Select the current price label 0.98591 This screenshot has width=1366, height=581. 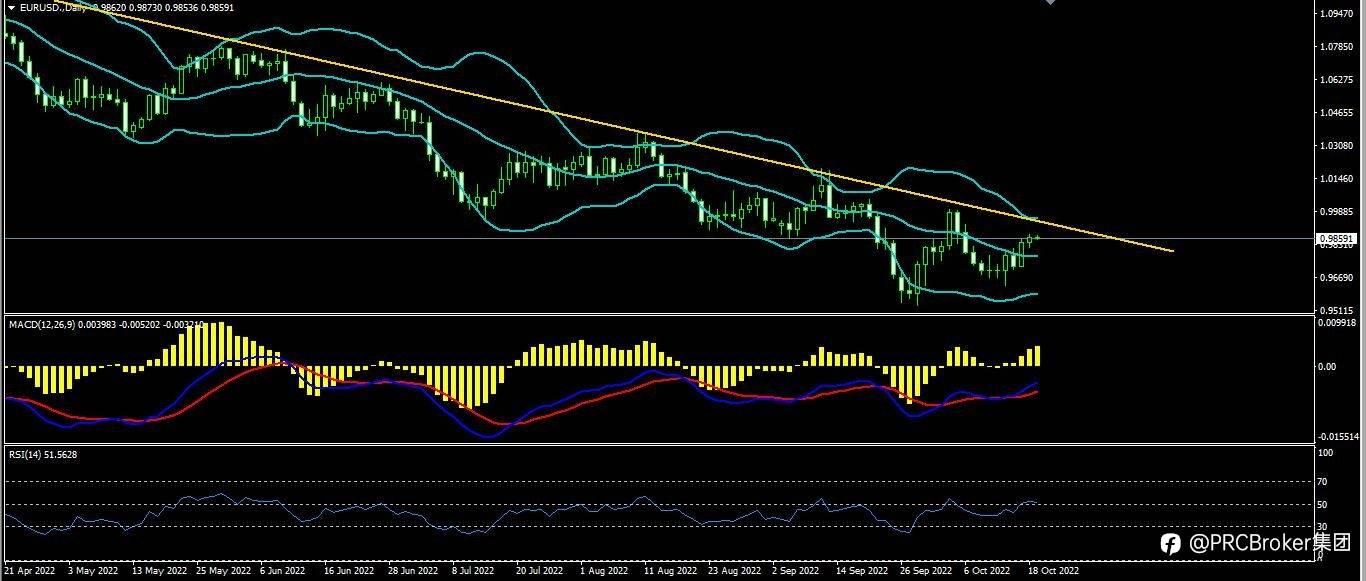pos(1337,239)
